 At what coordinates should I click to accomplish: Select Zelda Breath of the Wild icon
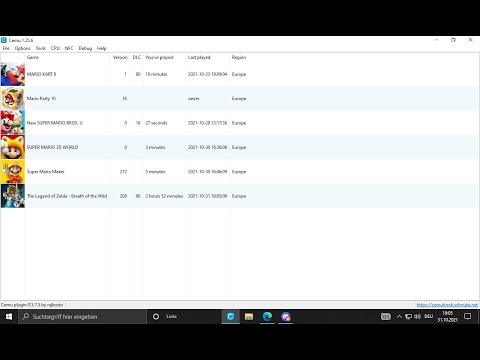13,196
